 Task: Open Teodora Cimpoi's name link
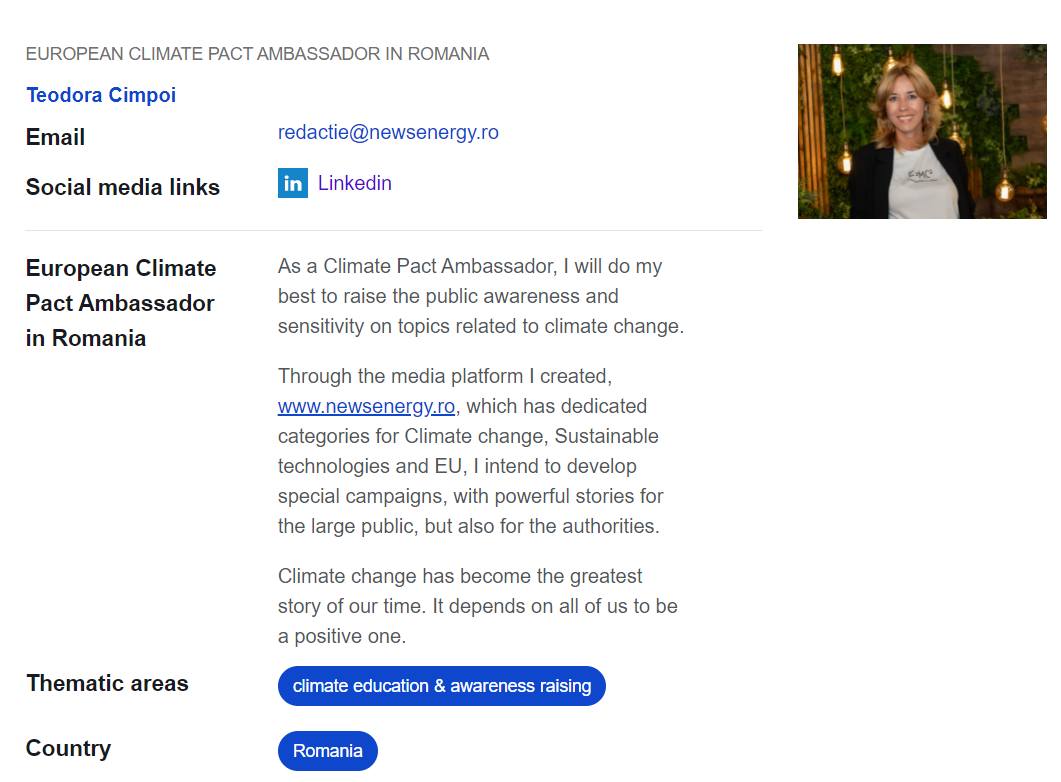(x=101, y=95)
